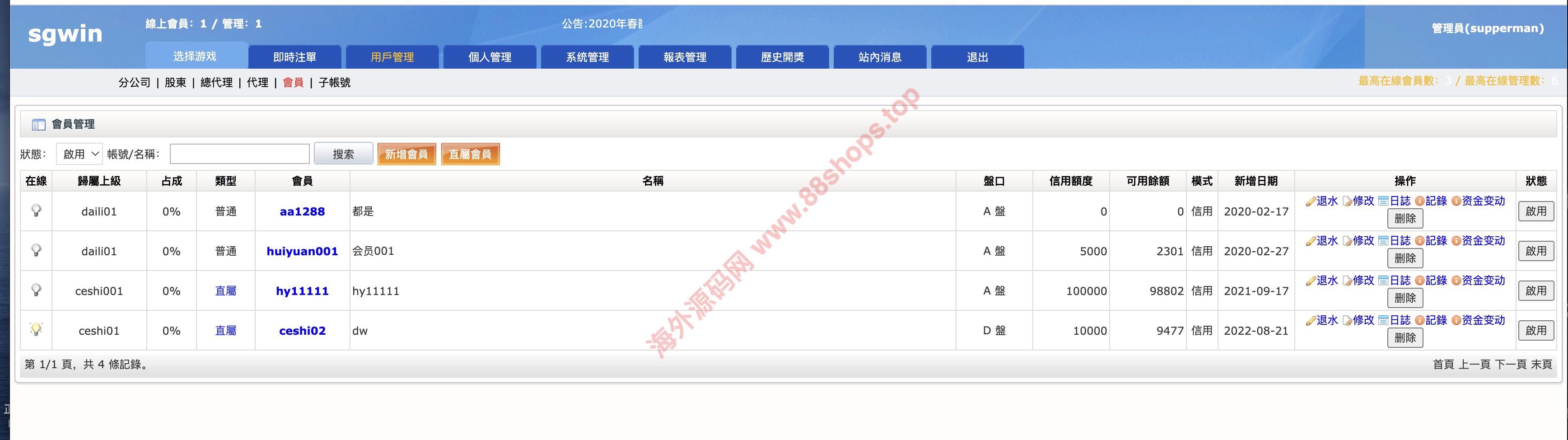Switch to the 報表管理 tab

tap(685, 57)
